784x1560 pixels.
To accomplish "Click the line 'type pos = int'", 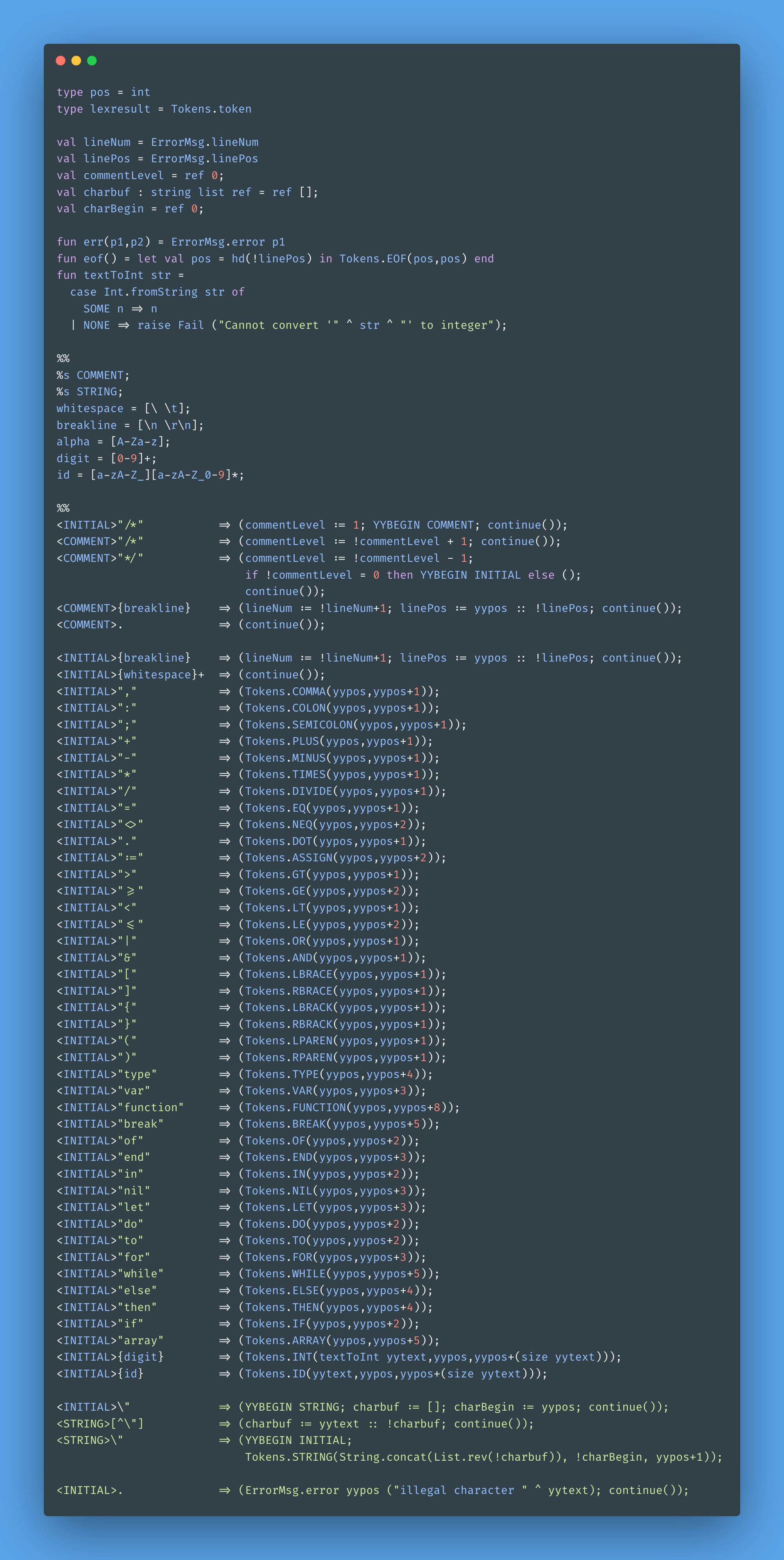I will tap(104, 92).
